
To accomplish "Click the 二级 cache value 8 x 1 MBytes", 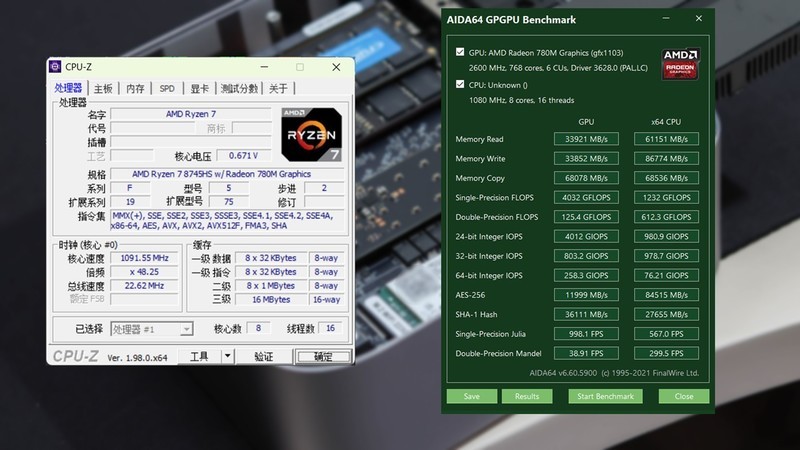I will click(x=271, y=286).
